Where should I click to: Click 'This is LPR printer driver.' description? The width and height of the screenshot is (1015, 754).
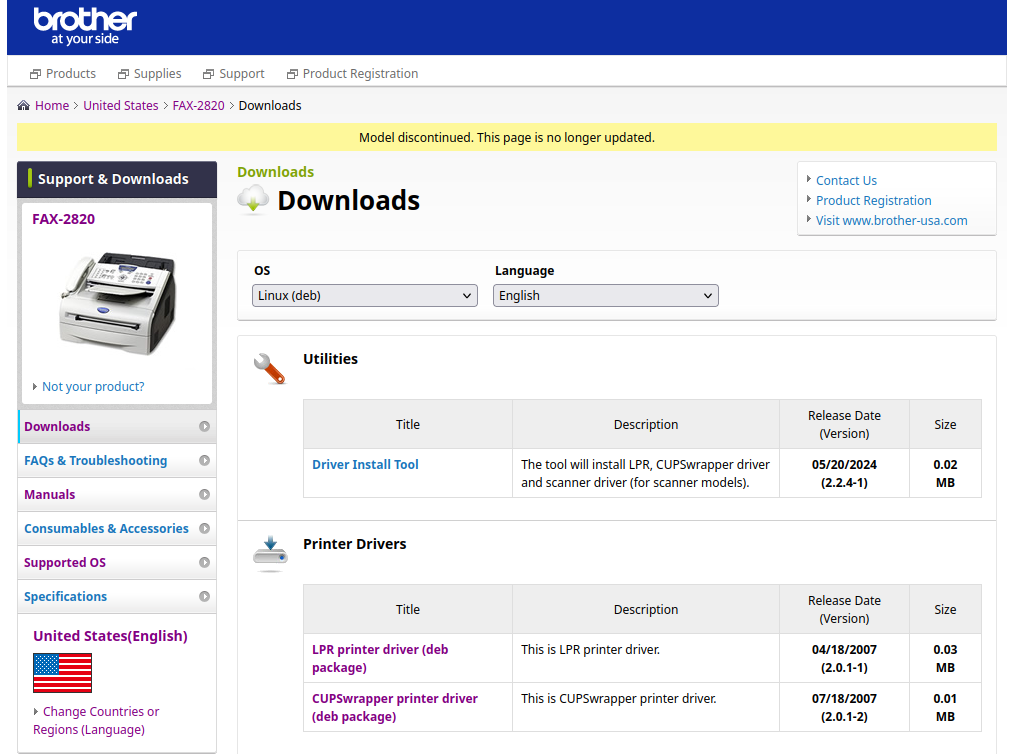(590, 649)
